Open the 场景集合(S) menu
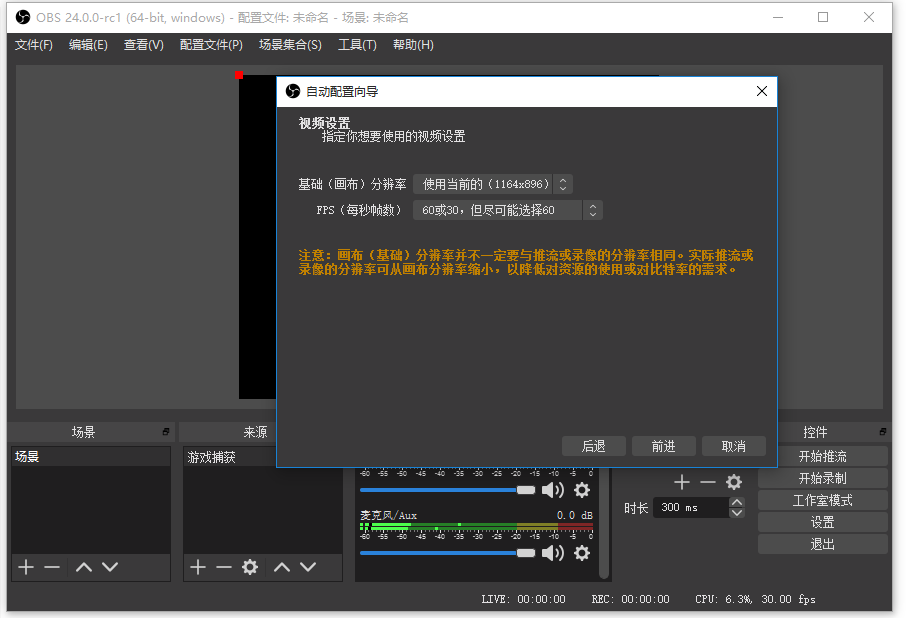906x618 pixels. (290, 45)
